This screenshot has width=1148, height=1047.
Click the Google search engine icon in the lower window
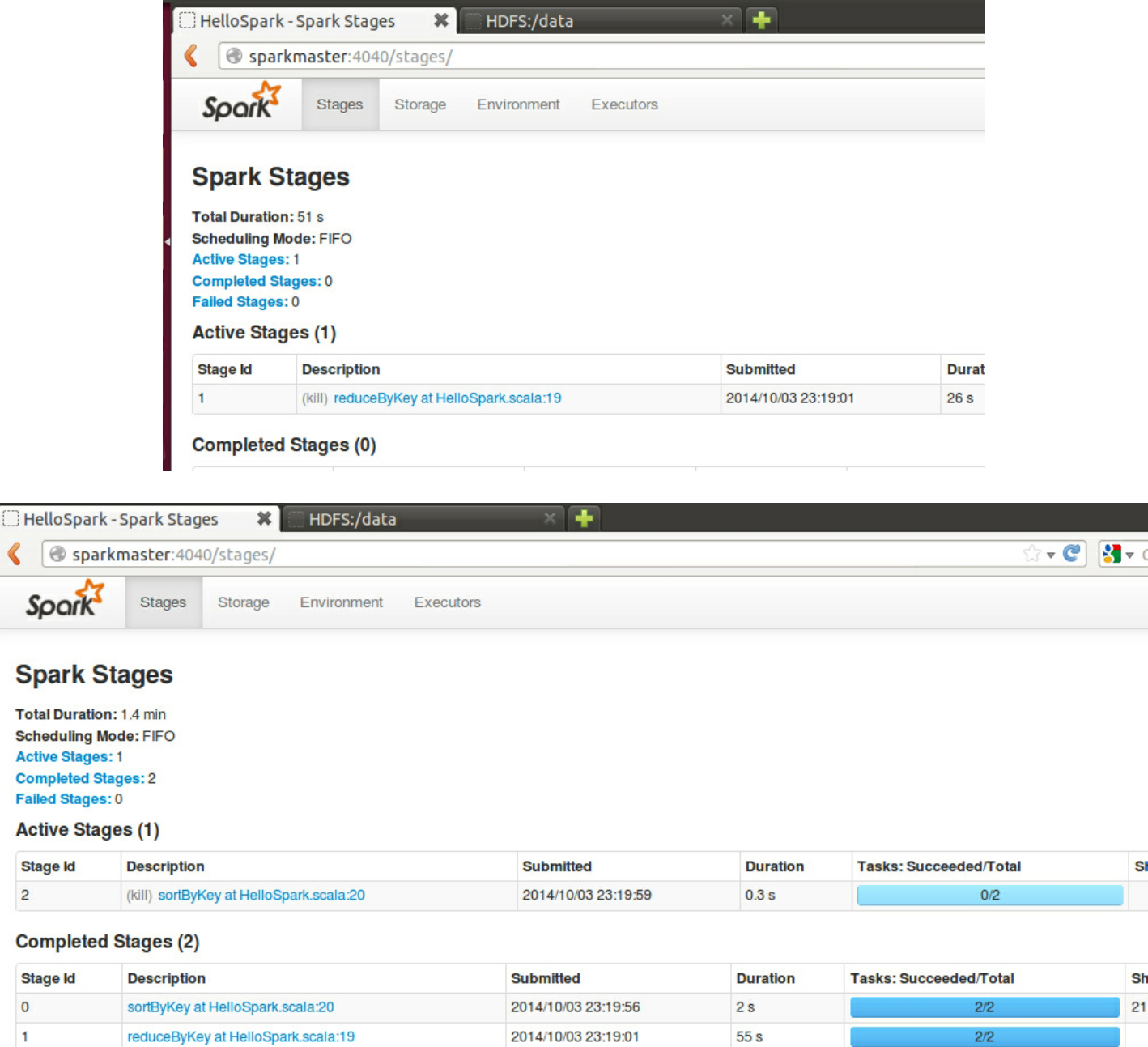click(1112, 554)
